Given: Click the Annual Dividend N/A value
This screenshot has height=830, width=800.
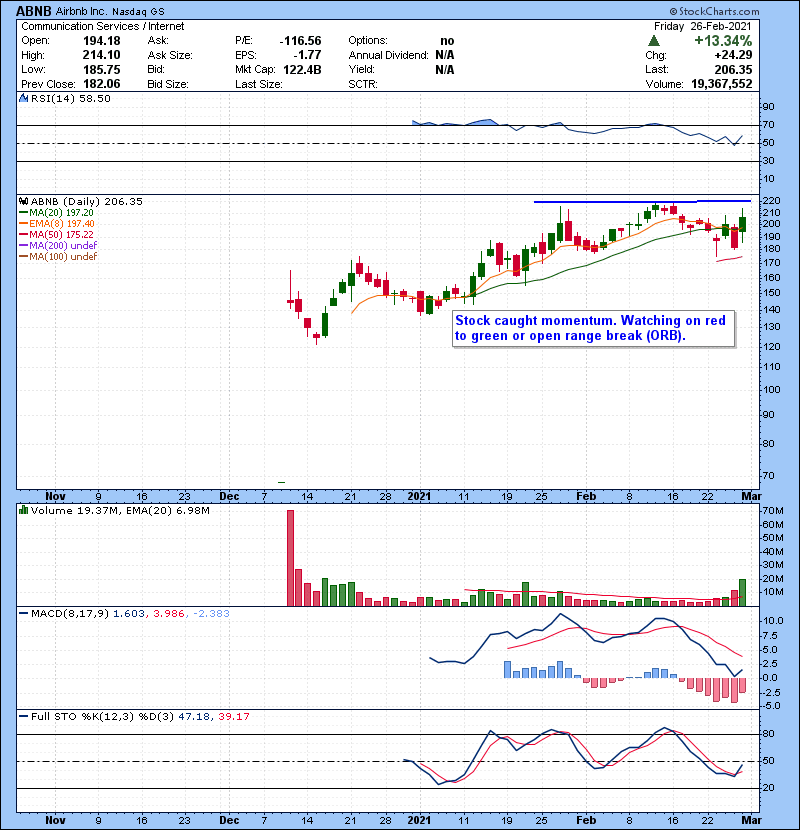Looking at the screenshot, I should pyautogui.click(x=445, y=55).
